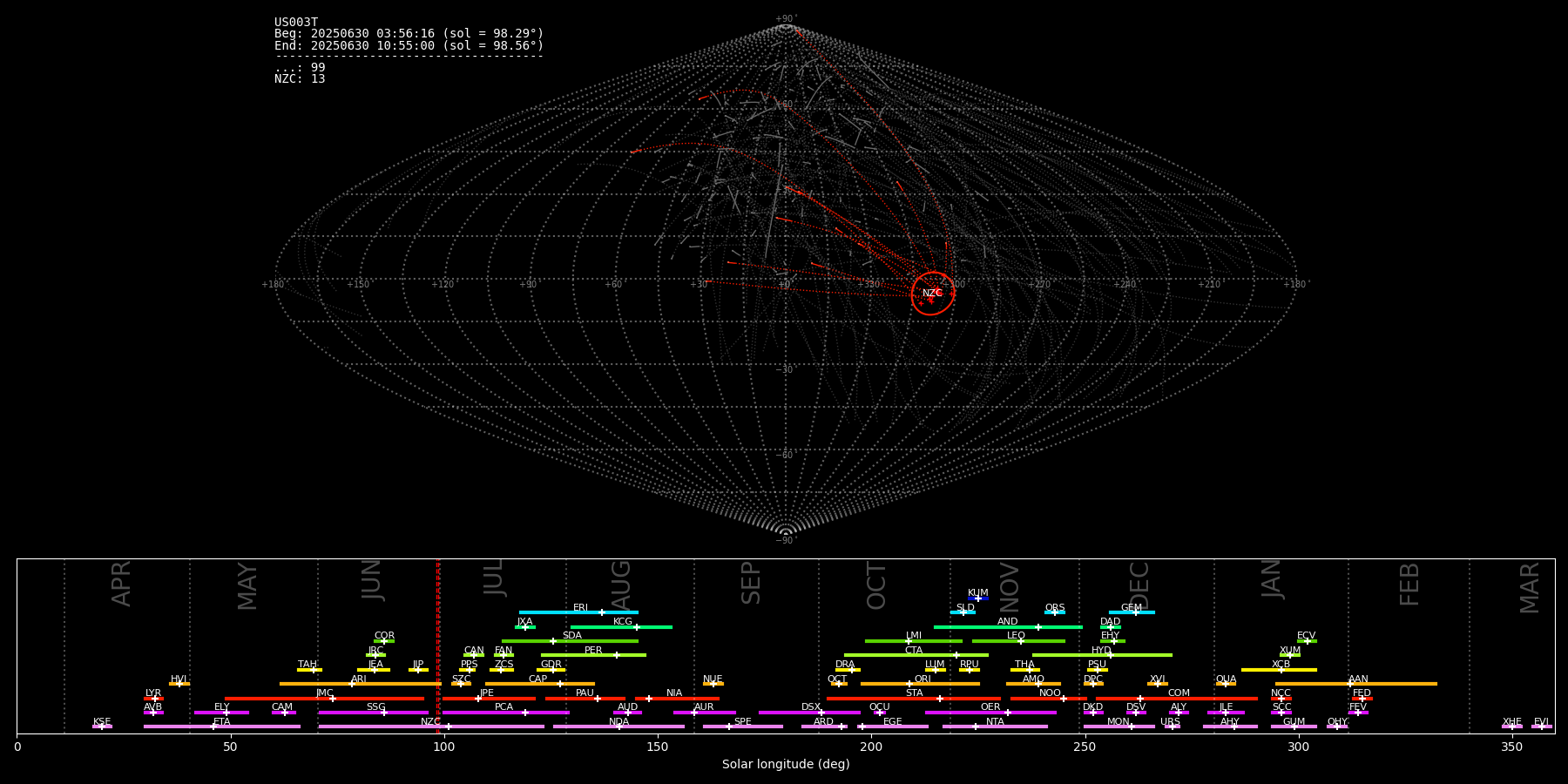Click the KCG shower label
Screen dimensions: 1568x784
pos(623,622)
